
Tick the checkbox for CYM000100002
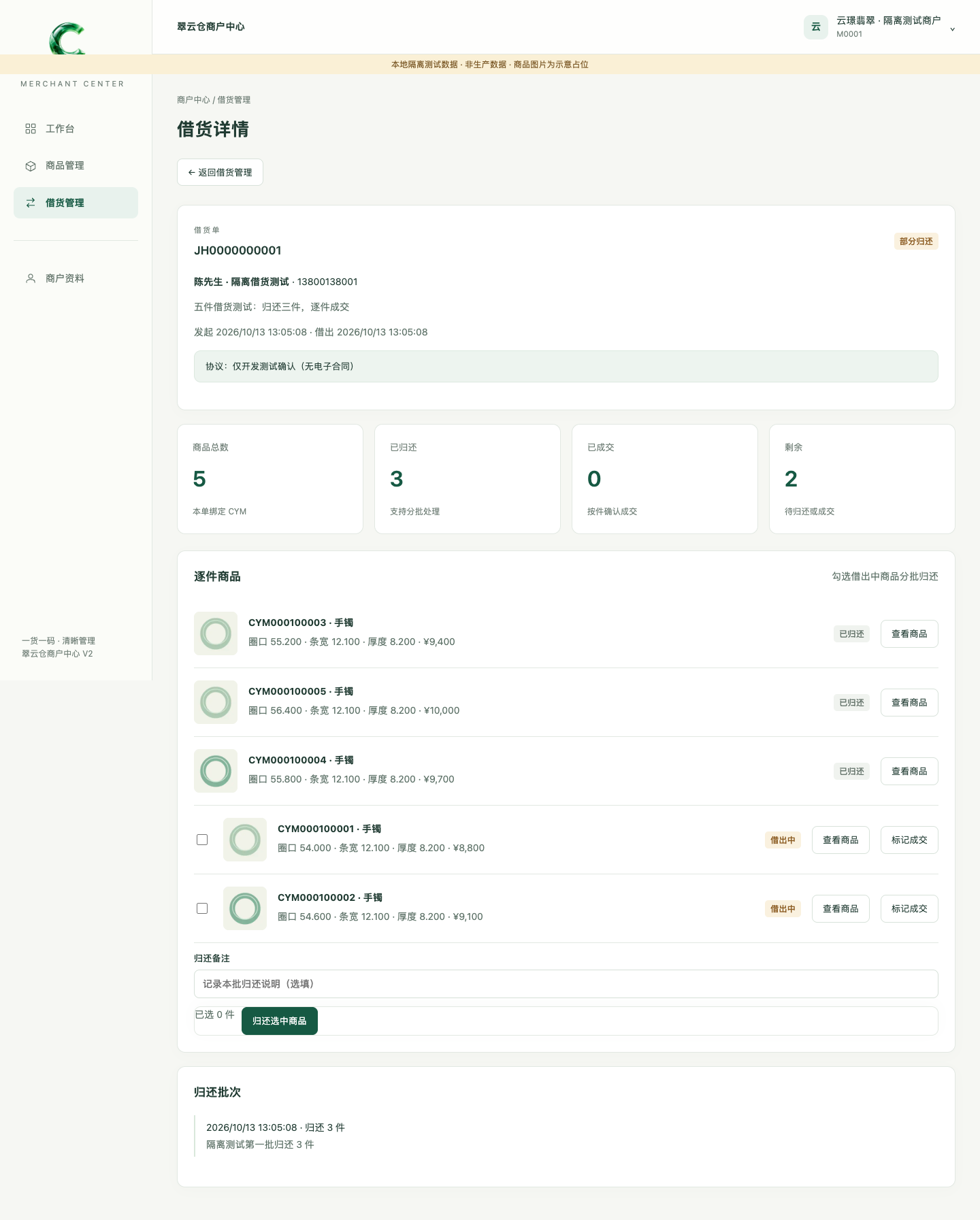click(202, 908)
